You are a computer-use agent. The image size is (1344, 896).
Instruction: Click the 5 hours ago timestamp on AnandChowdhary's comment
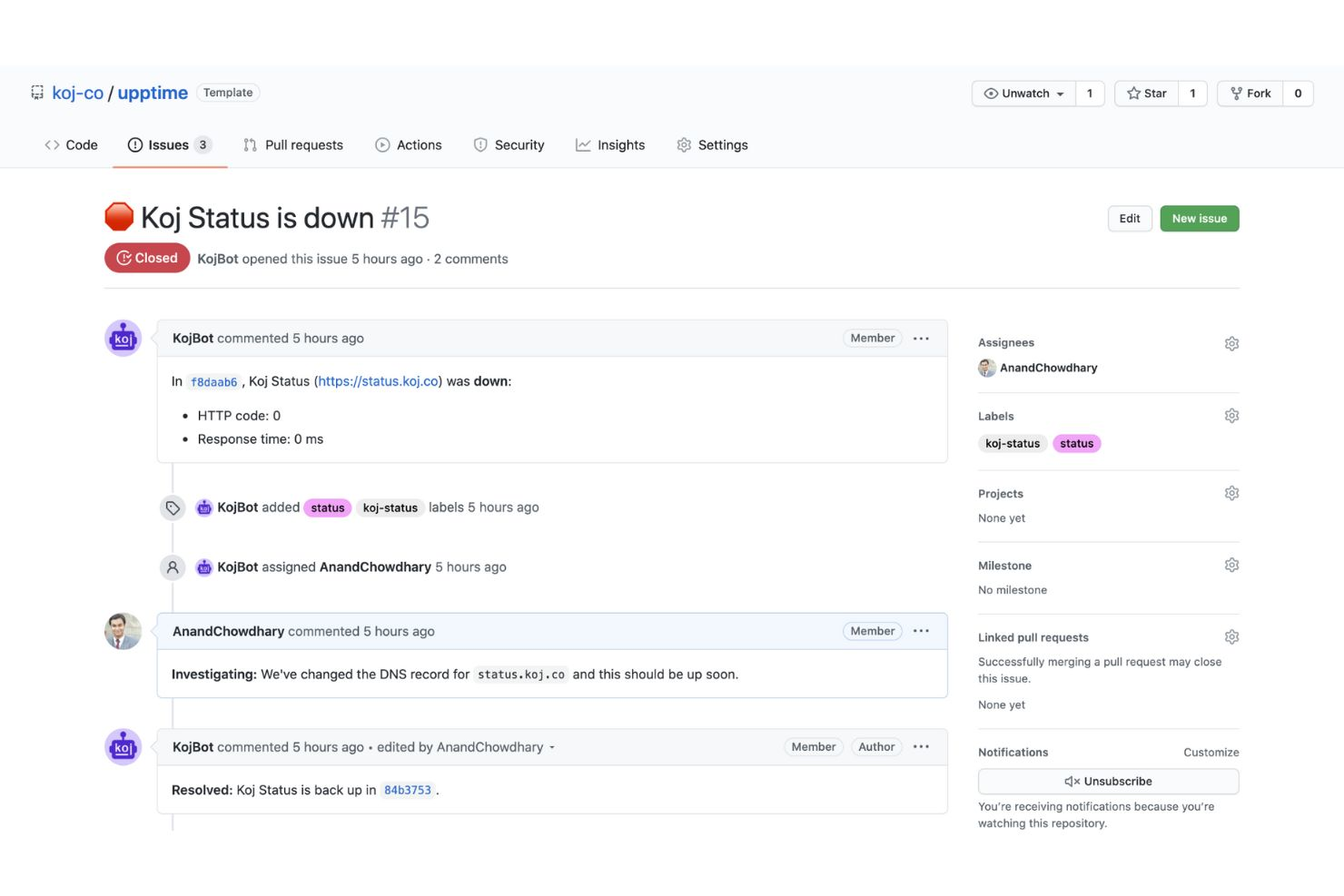point(399,632)
